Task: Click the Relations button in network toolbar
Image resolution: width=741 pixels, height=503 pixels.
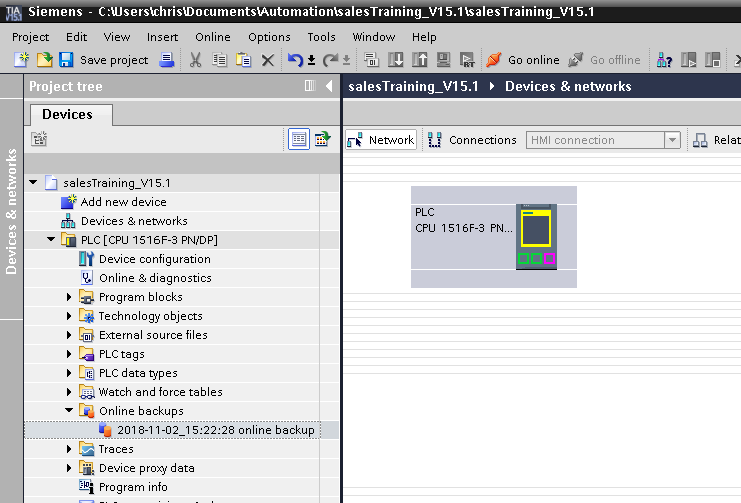Action: click(x=716, y=140)
